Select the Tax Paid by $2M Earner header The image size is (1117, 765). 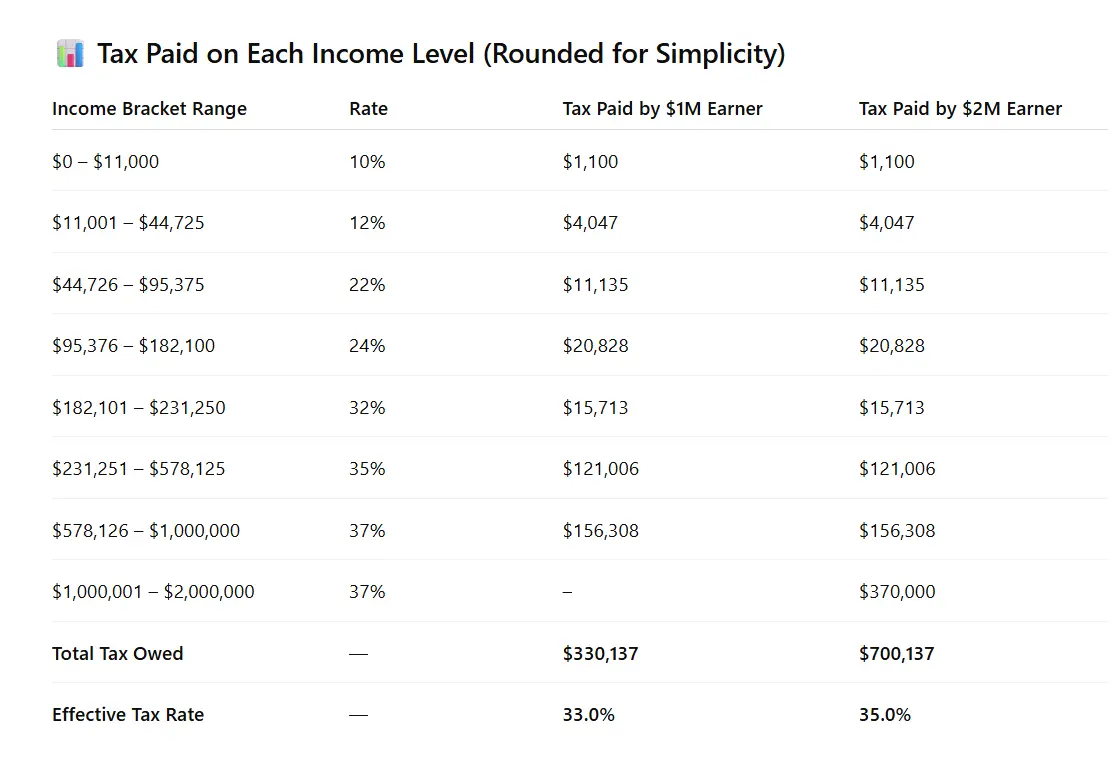tap(960, 109)
